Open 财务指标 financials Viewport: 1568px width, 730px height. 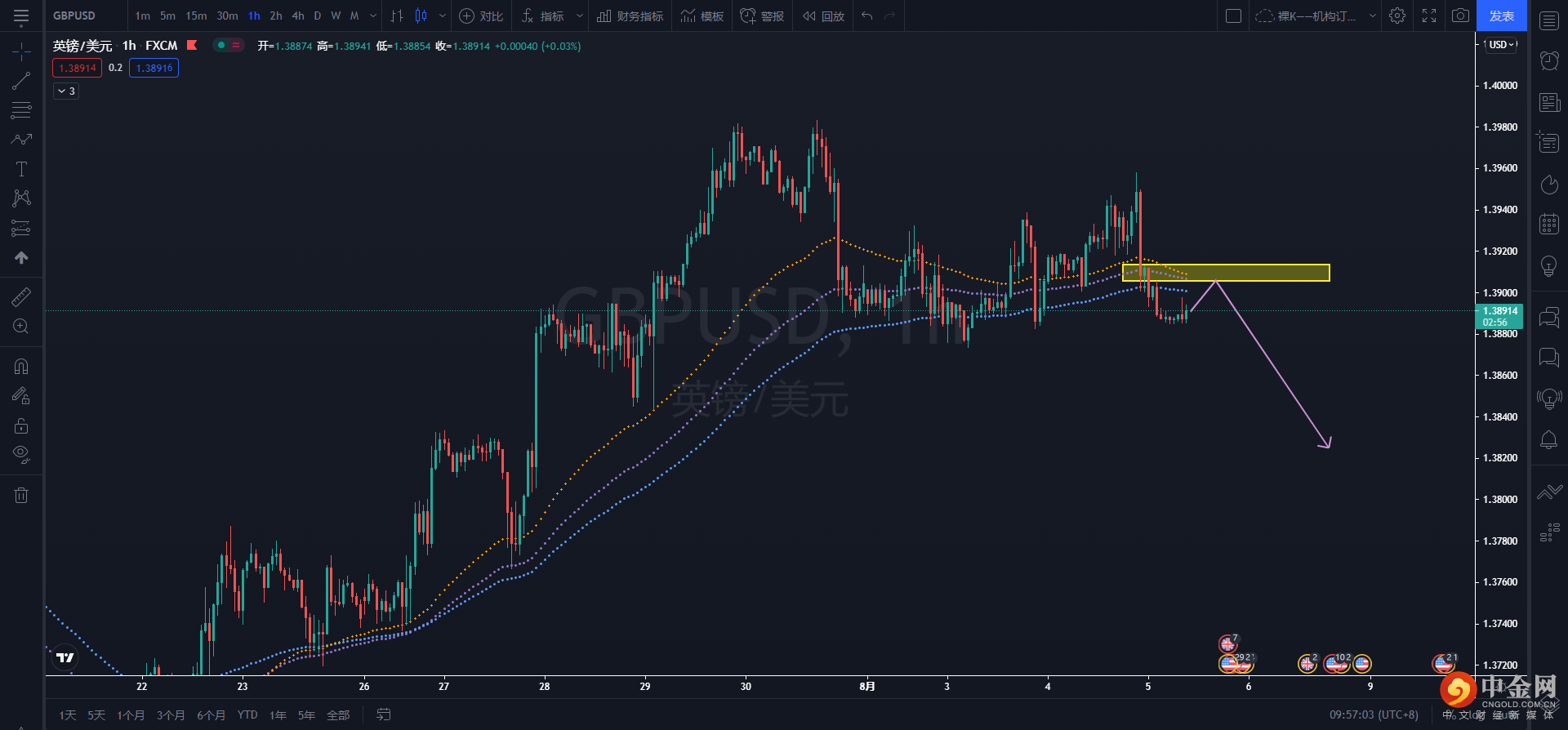point(630,16)
